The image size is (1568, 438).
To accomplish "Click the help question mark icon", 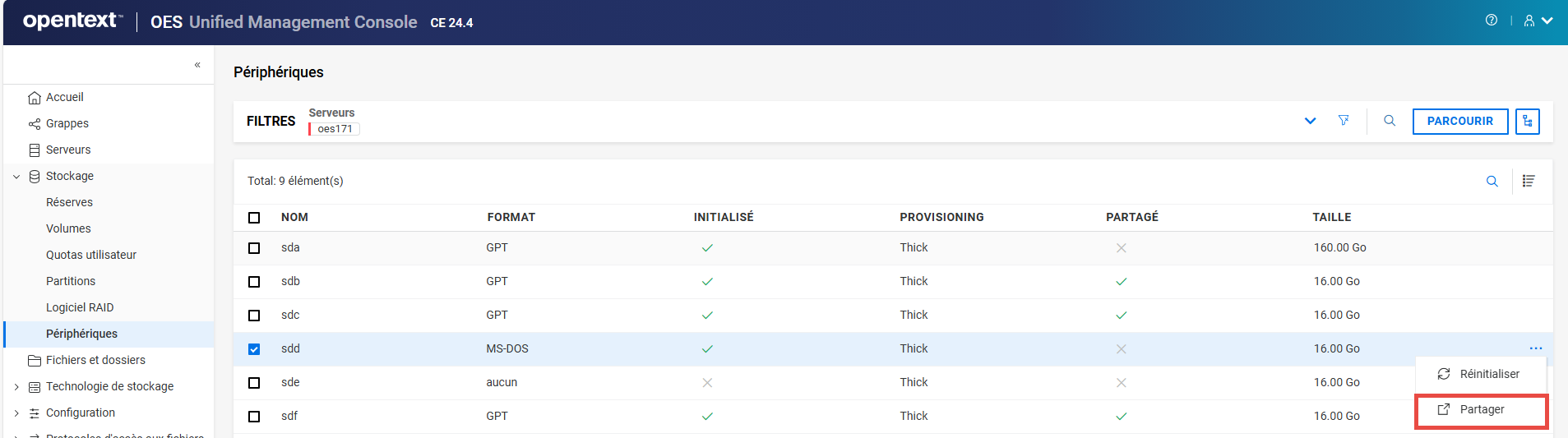I will tap(1491, 21).
